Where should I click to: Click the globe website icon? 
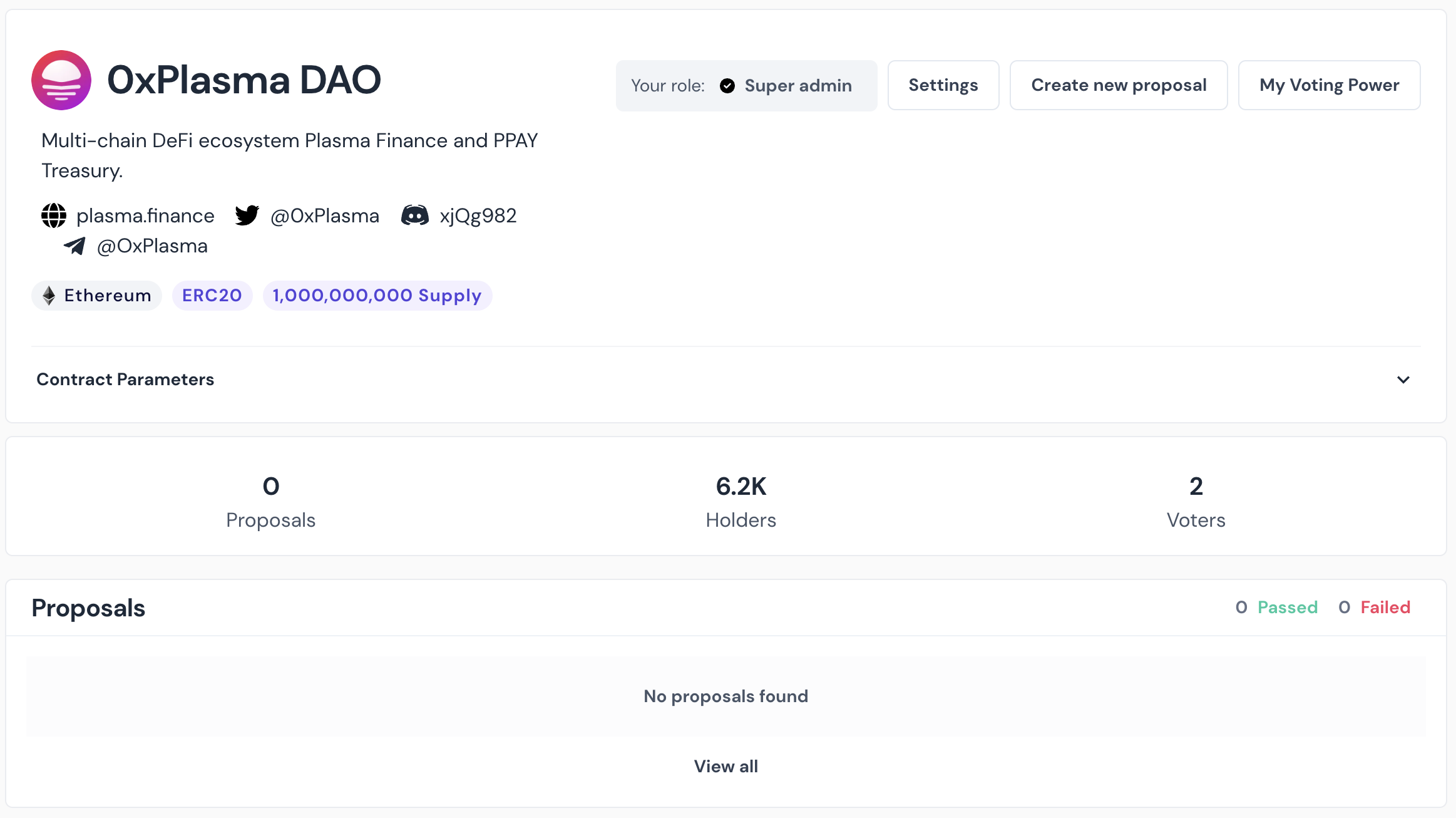click(x=54, y=215)
